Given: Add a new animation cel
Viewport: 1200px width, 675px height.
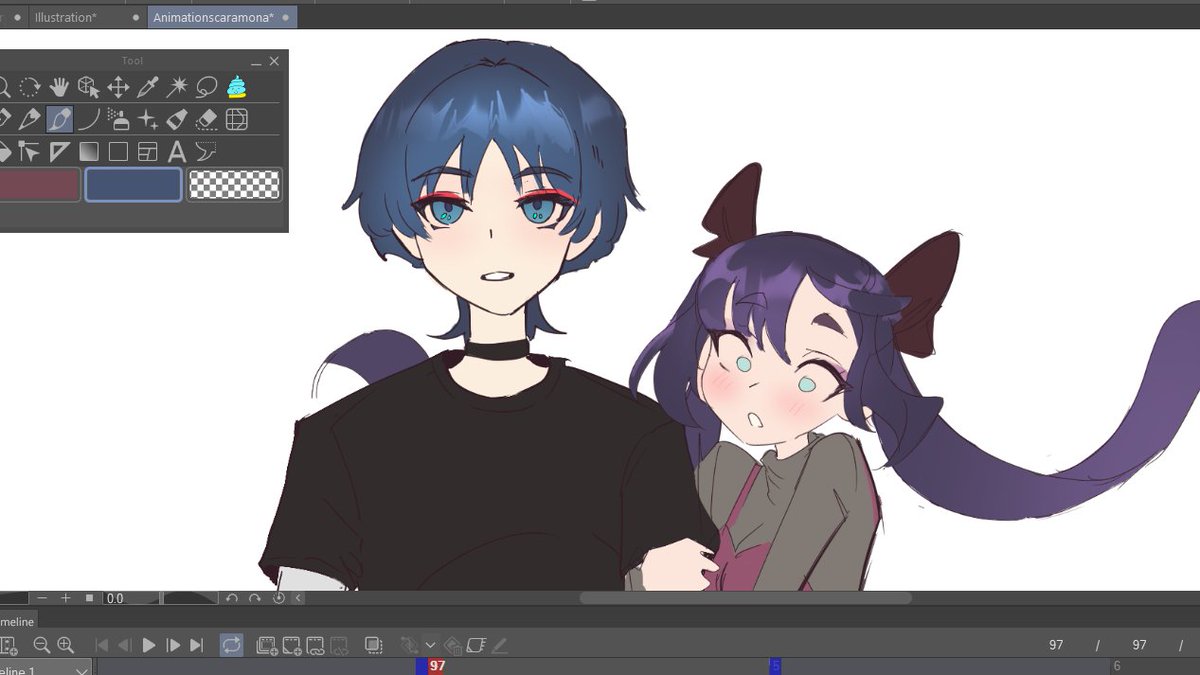Looking at the screenshot, I should coord(292,646).
